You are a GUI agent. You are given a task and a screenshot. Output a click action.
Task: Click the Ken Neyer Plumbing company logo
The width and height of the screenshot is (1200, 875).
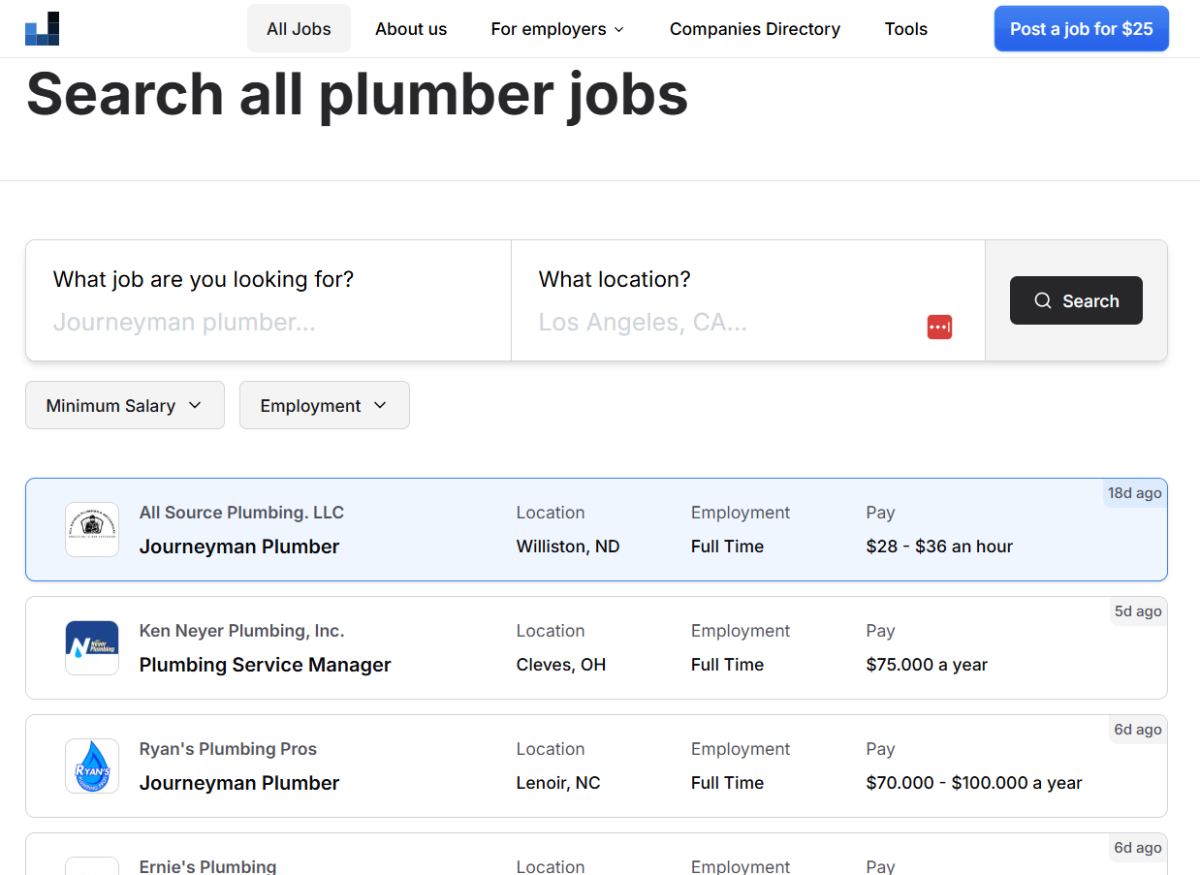(x=92, y=647)
